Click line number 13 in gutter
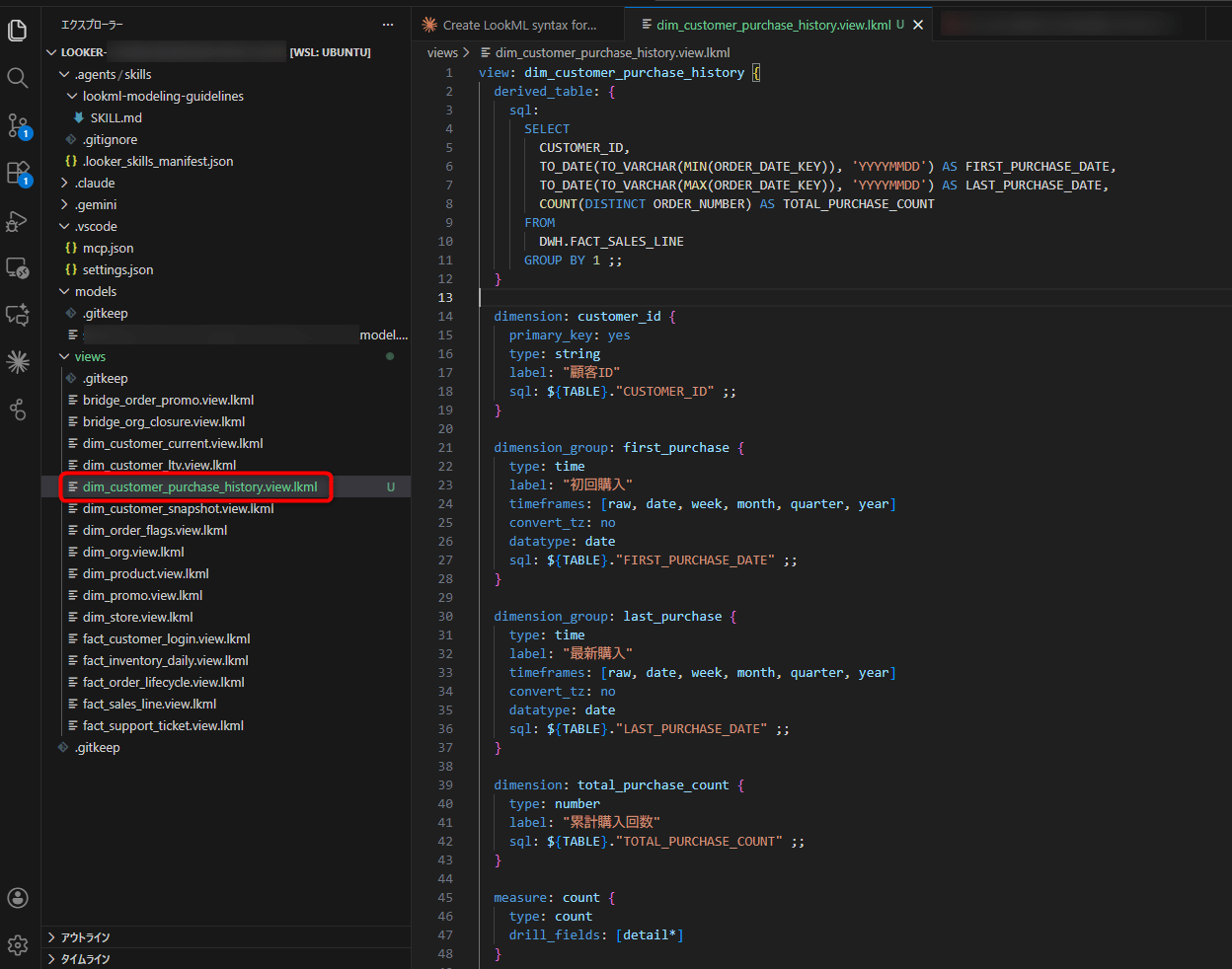 pos(445,298)
